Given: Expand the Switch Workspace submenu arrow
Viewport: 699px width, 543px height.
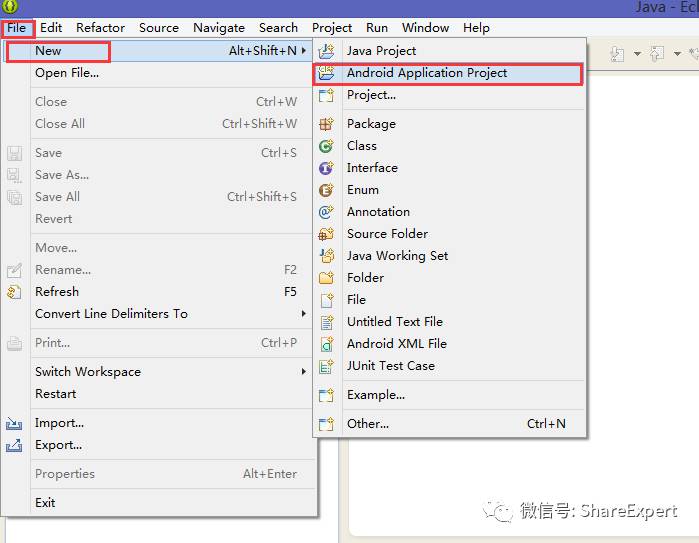Looking at the screenshot, I should (x=304, y=371).
